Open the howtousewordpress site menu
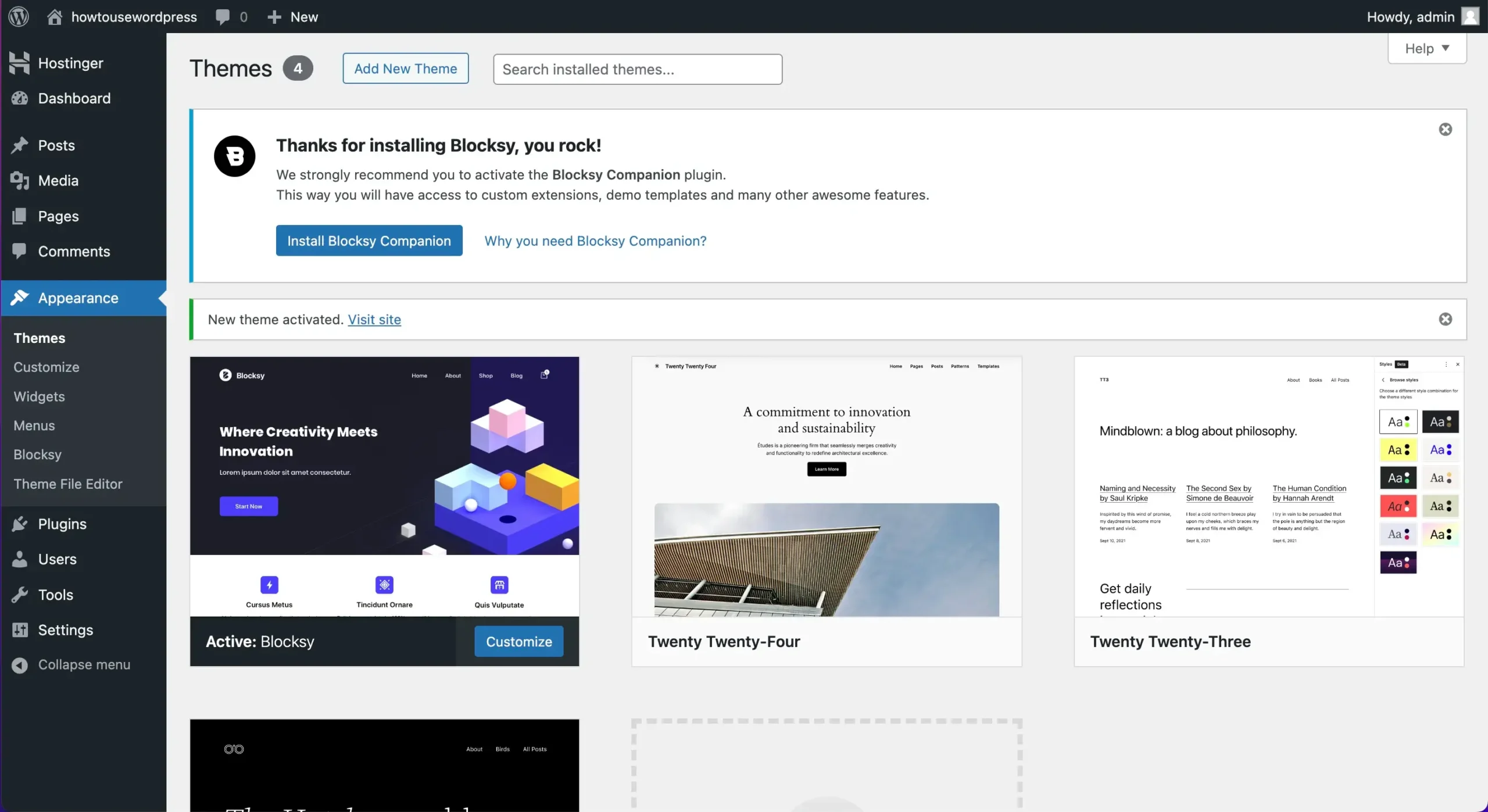Viewport: 1488px width, 812px height. pyautogui.click(x=123, y=17)
